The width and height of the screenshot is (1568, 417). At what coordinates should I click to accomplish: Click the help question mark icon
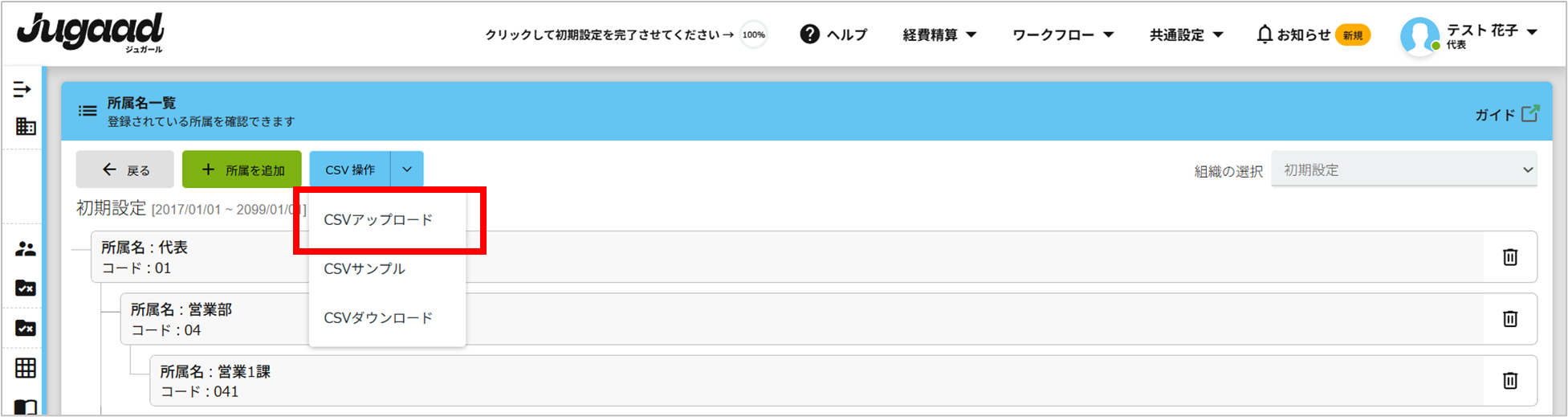tap(810, 35)
